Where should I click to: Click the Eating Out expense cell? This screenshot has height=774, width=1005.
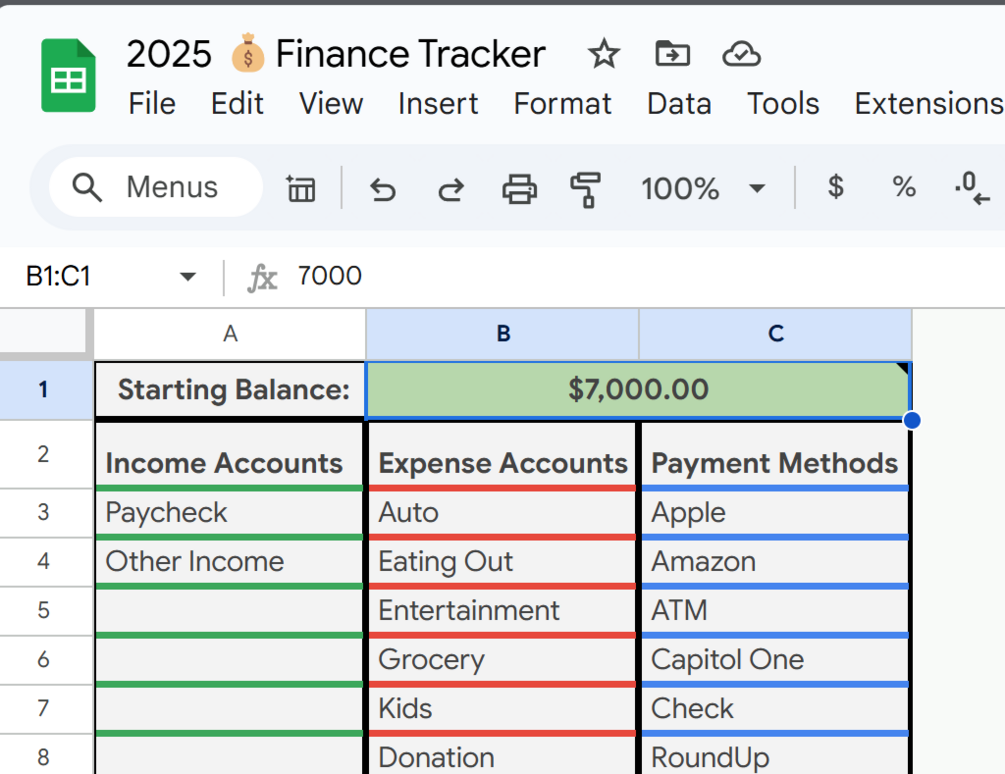point(502,562)
